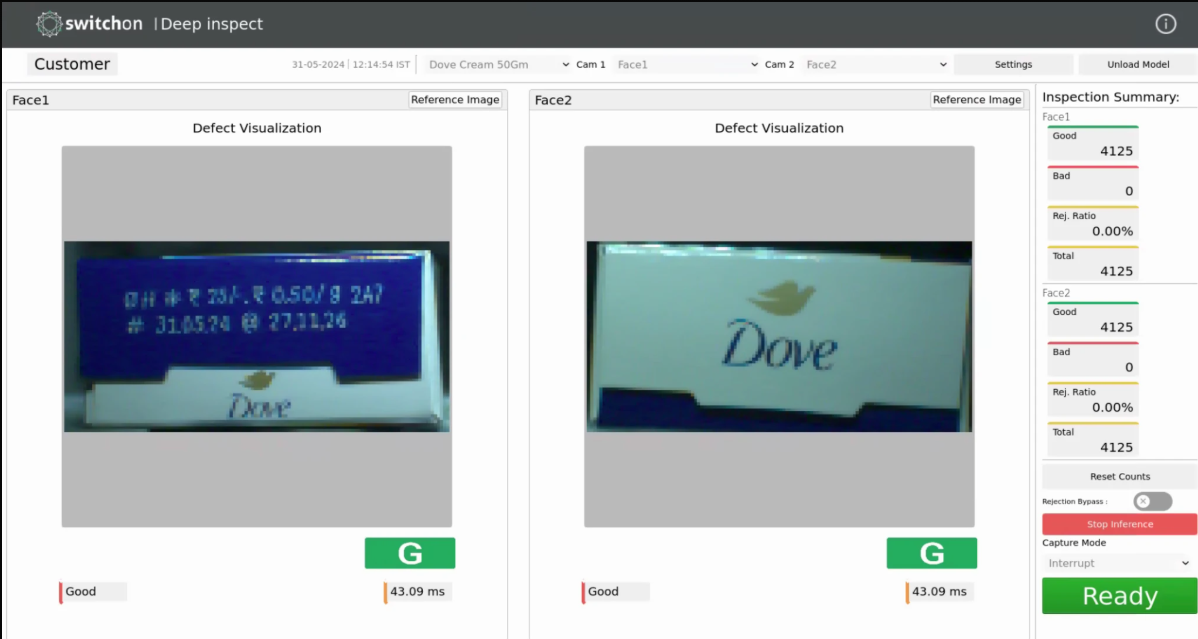Click the Face2 Defect Visualization heading
Image resolution: width=1198 pixels, height=639 pixels.
click(x=779, y=128)
